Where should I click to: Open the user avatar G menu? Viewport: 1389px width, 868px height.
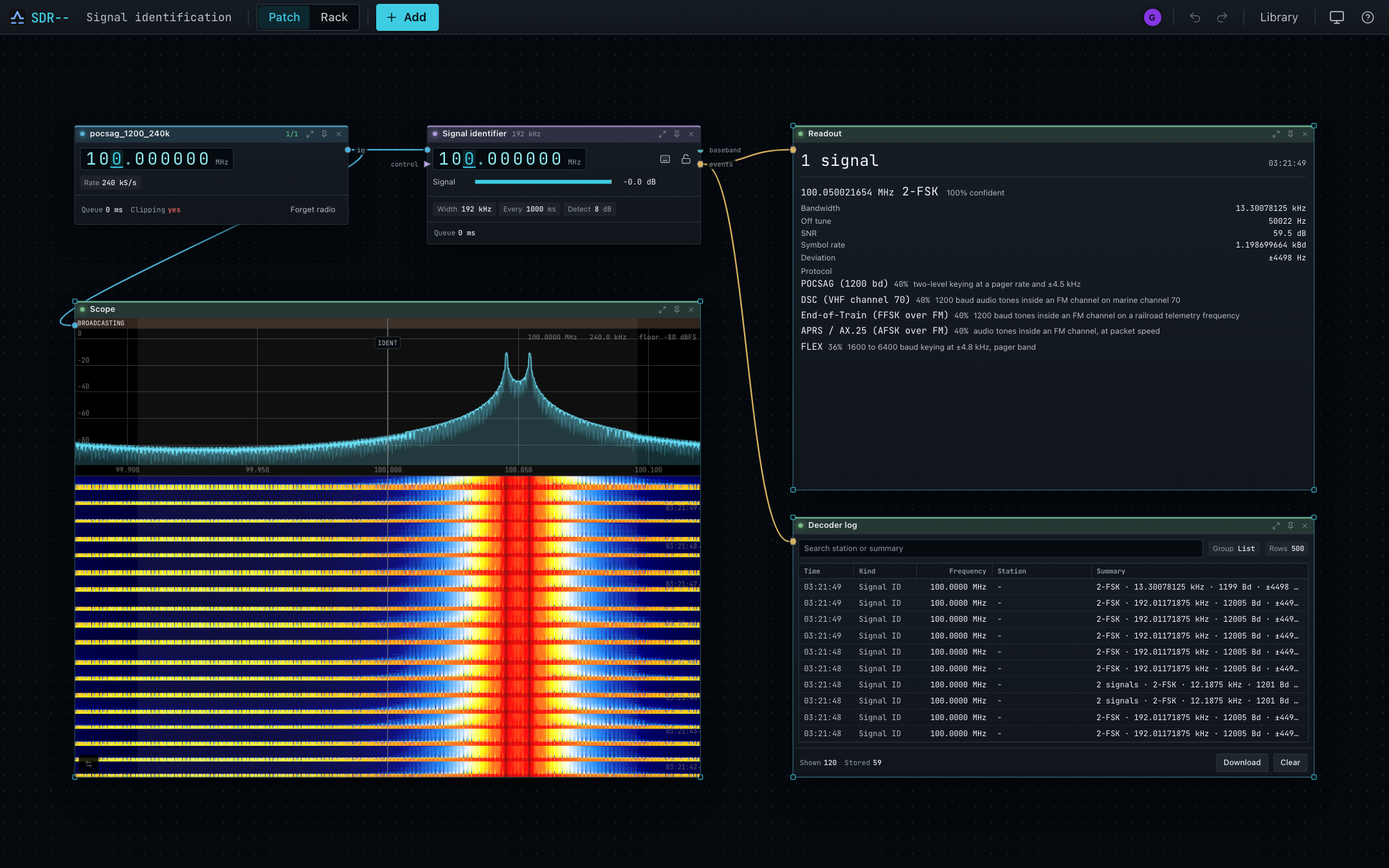point(1152,17)
